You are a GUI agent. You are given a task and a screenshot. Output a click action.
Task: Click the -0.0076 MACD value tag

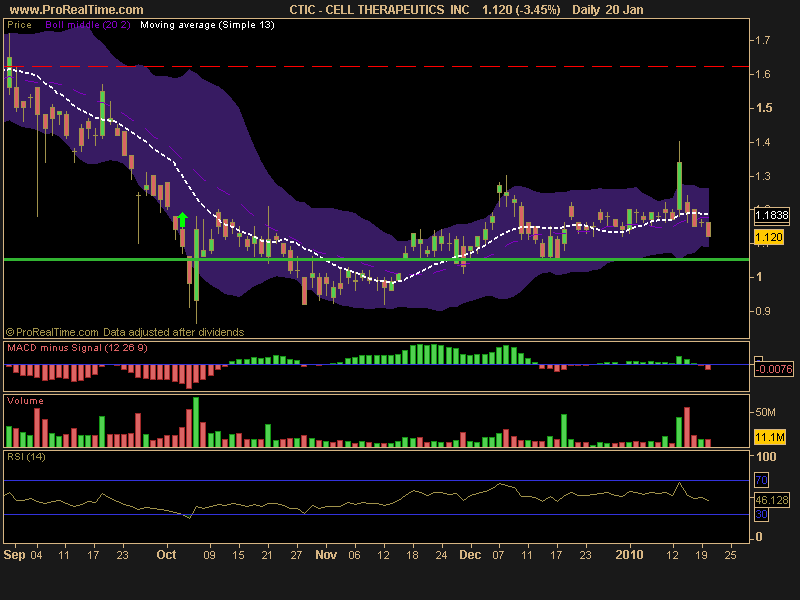point(774,369)
